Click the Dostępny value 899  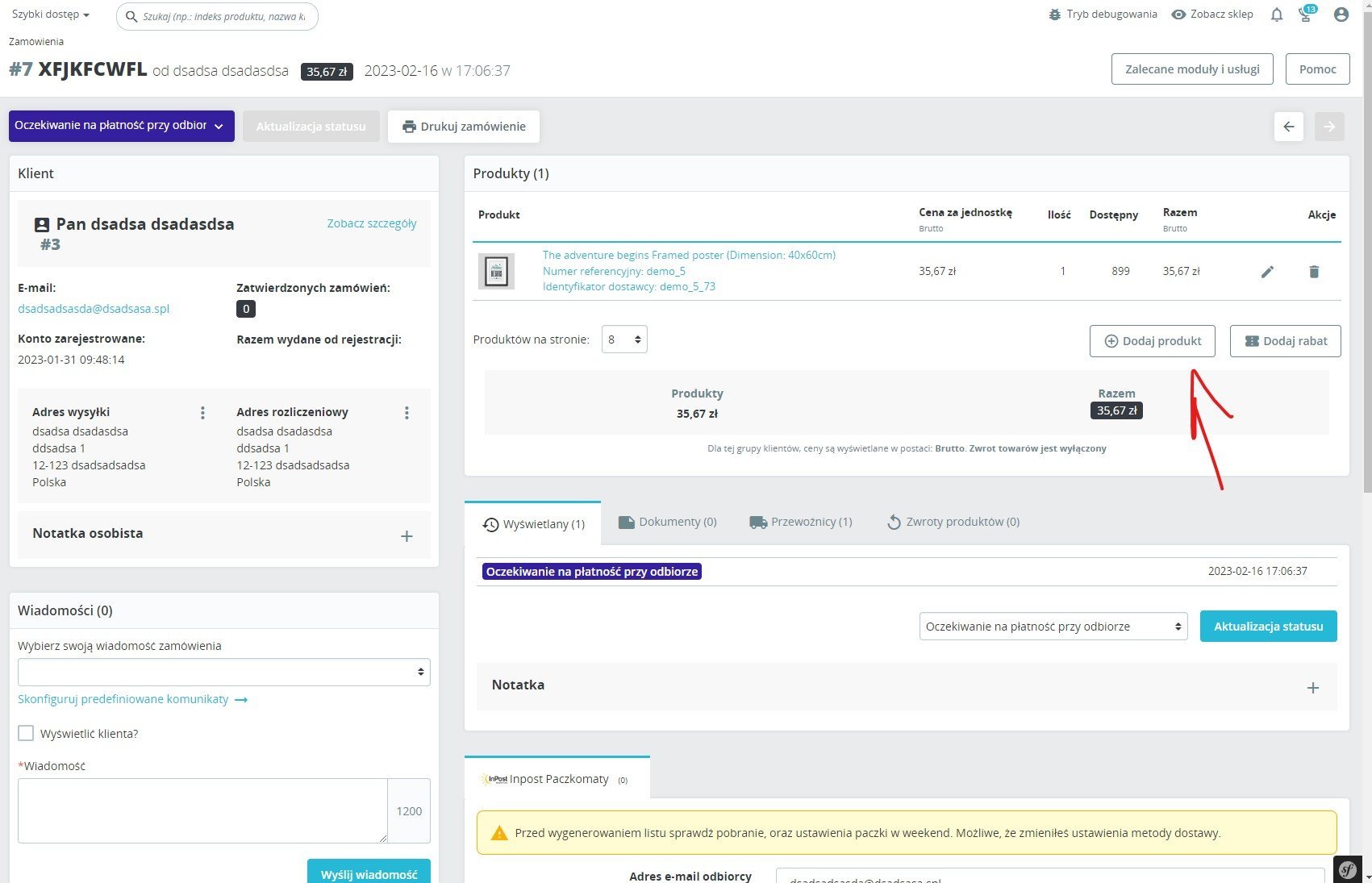pos(1120,271)
